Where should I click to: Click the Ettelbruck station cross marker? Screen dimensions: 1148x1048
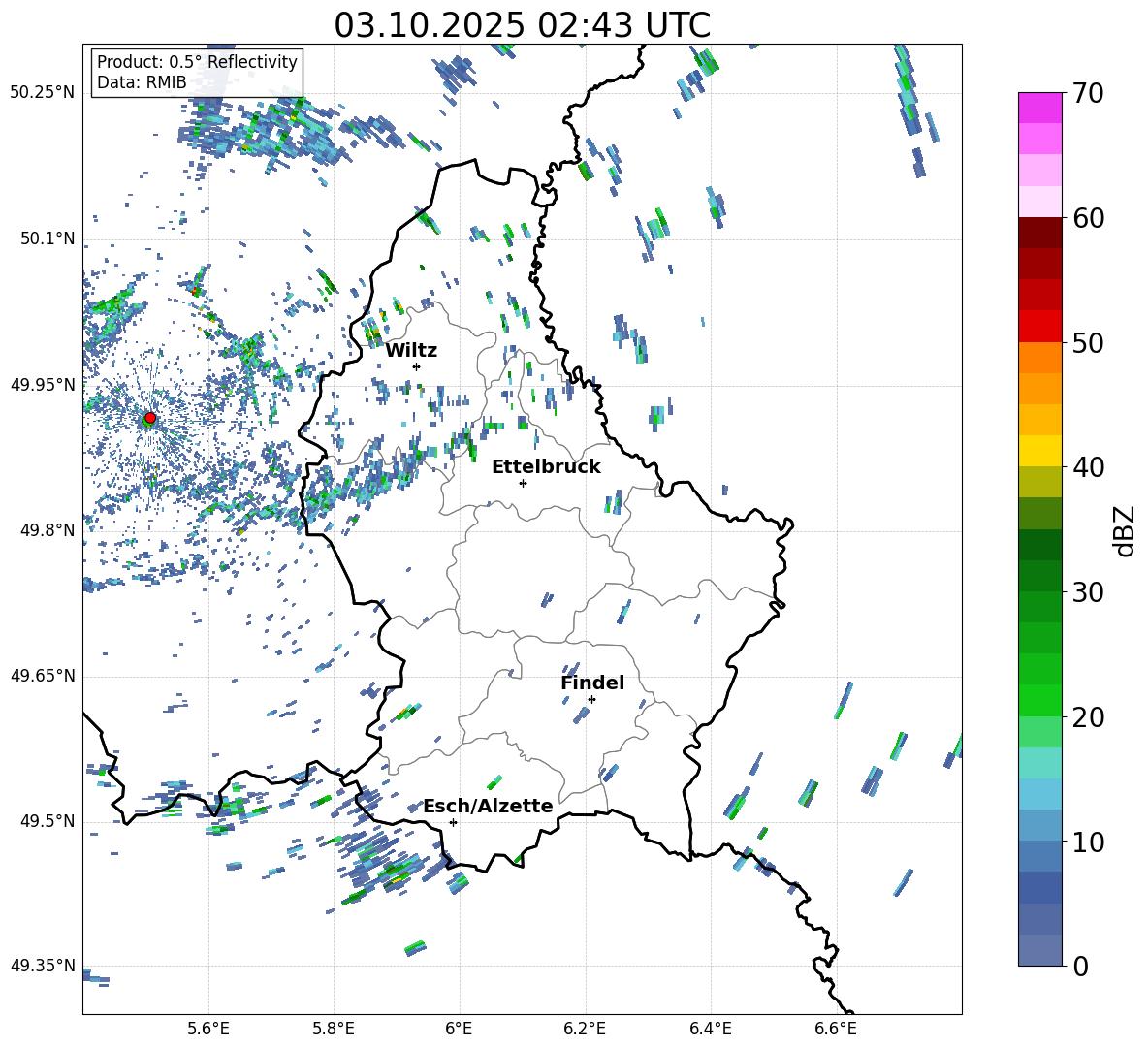tap(523, 483)
